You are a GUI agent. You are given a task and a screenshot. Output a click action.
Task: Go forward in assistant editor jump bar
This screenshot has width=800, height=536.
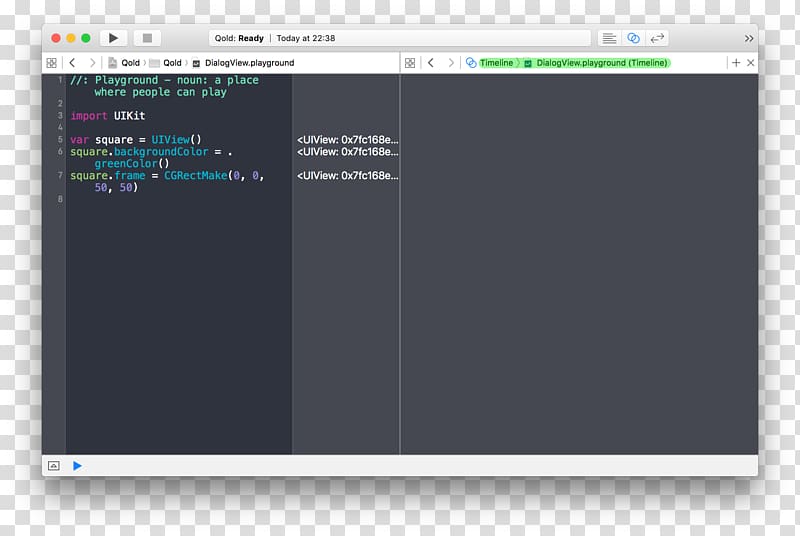click(x=451, y=63)
